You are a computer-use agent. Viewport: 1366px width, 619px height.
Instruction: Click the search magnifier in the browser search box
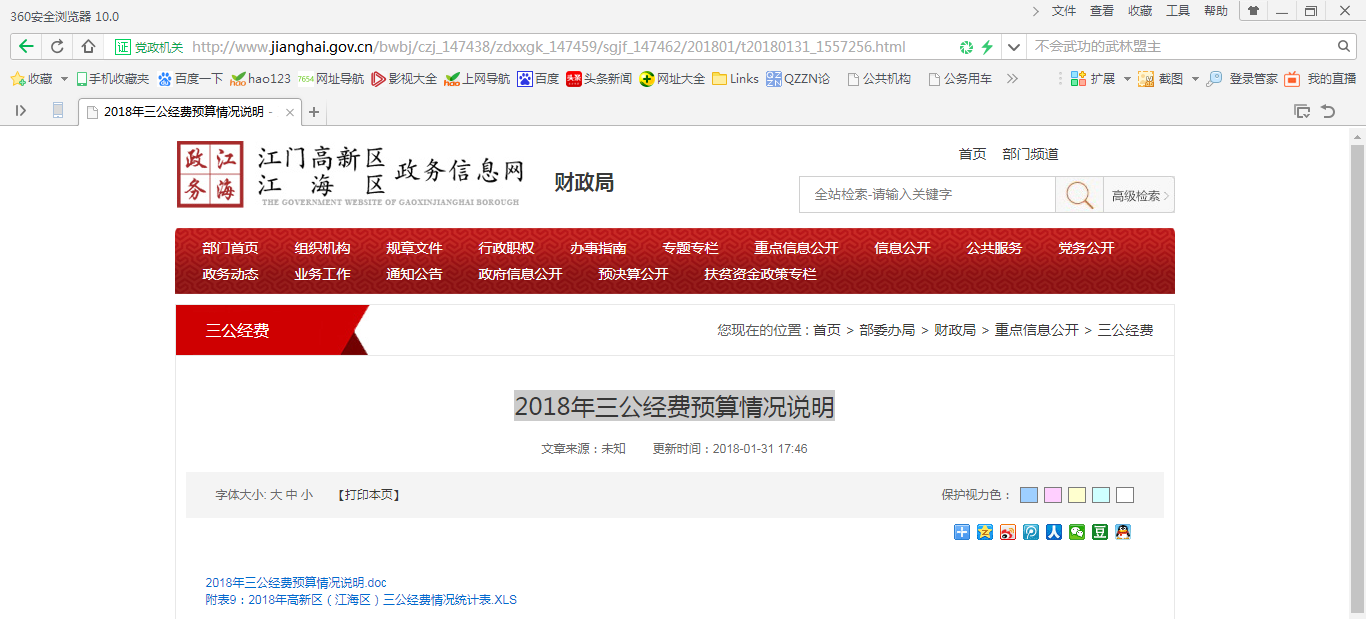pos(1344,46)
